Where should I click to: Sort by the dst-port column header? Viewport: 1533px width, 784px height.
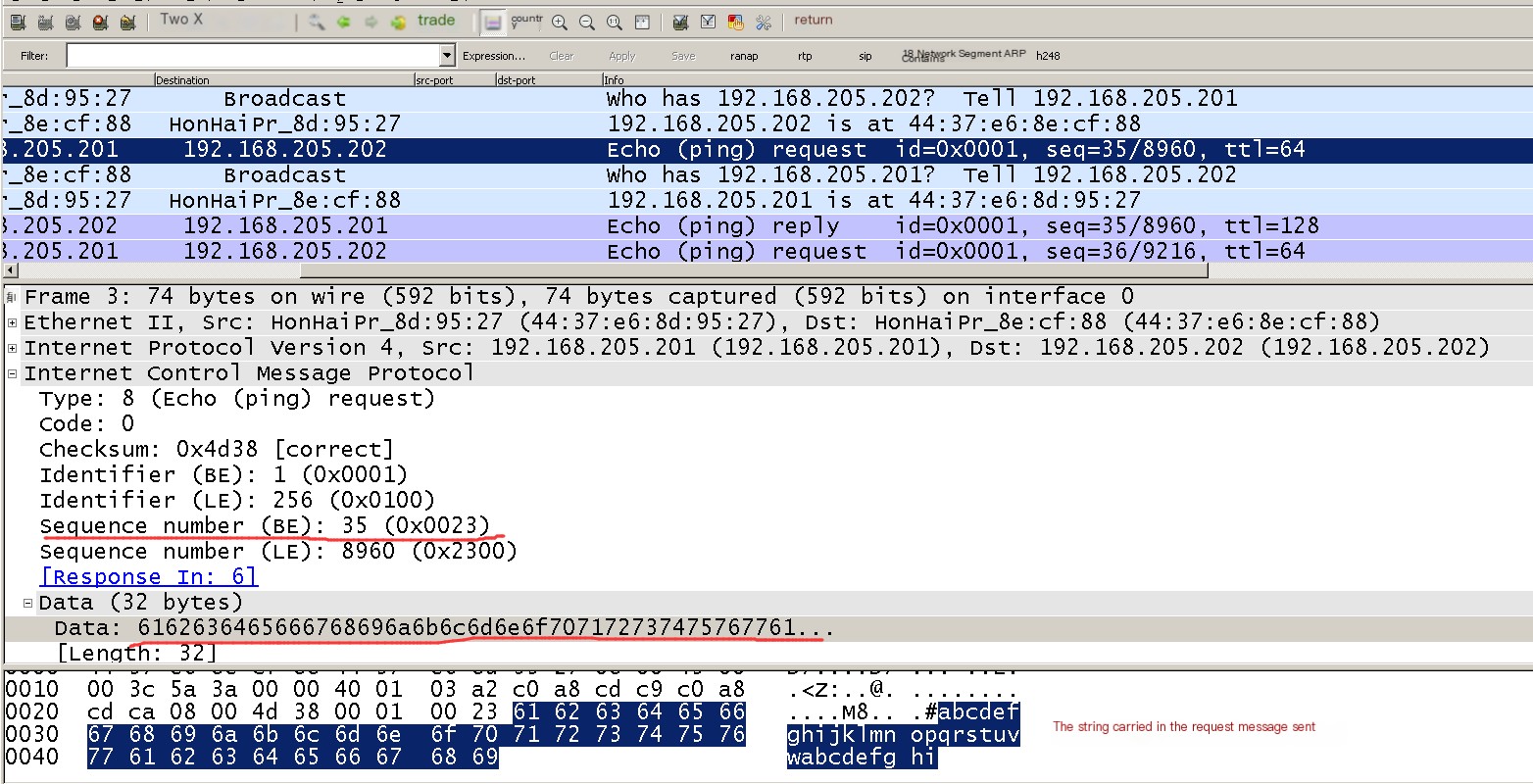click(x=548, y=80)
